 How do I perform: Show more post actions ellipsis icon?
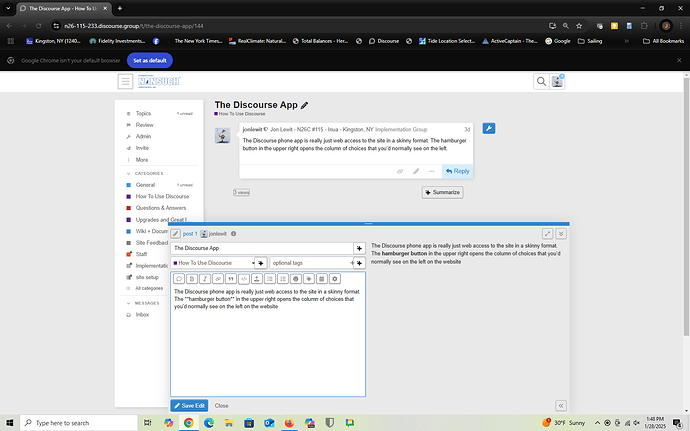coord(432,171)
